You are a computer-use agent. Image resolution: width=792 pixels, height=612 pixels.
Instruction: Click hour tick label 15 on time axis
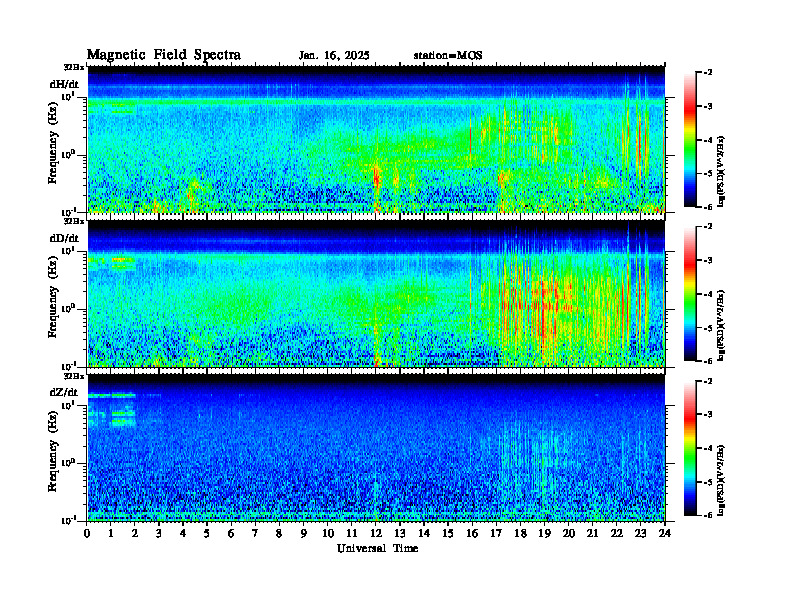point(448,534)
